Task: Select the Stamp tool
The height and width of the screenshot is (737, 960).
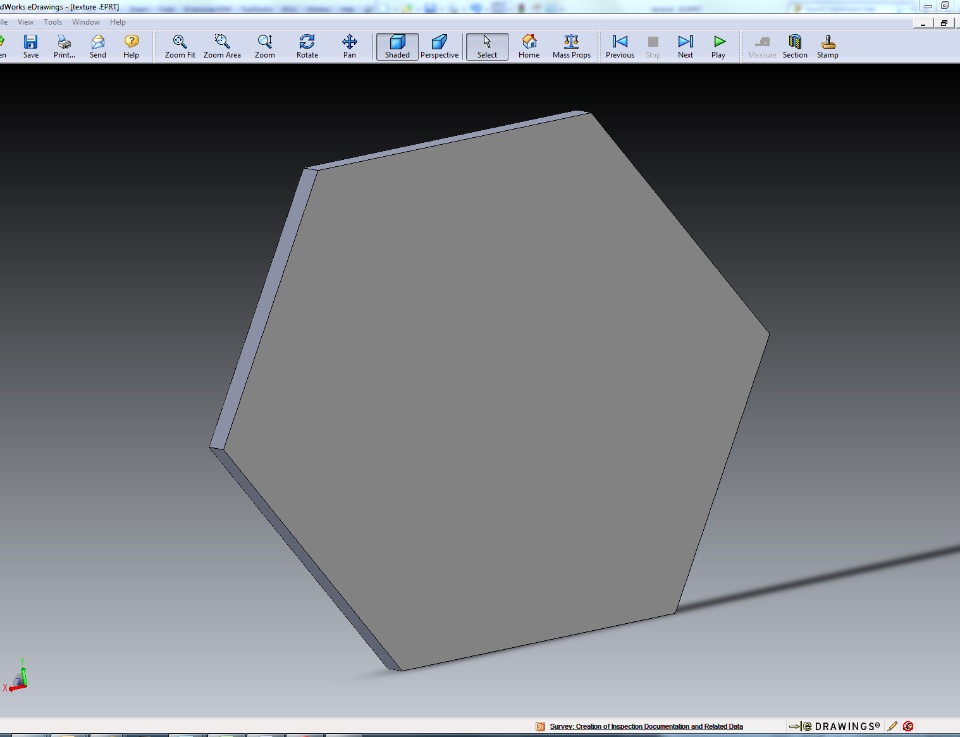Action: 828,46
